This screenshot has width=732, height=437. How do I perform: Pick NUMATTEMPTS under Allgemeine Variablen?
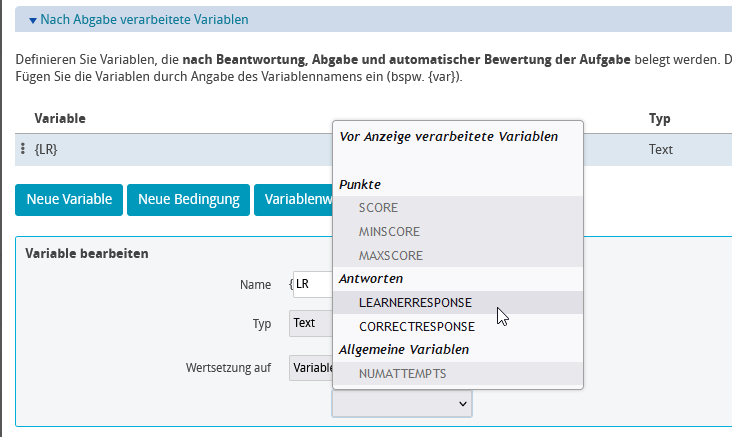point(402,373)
